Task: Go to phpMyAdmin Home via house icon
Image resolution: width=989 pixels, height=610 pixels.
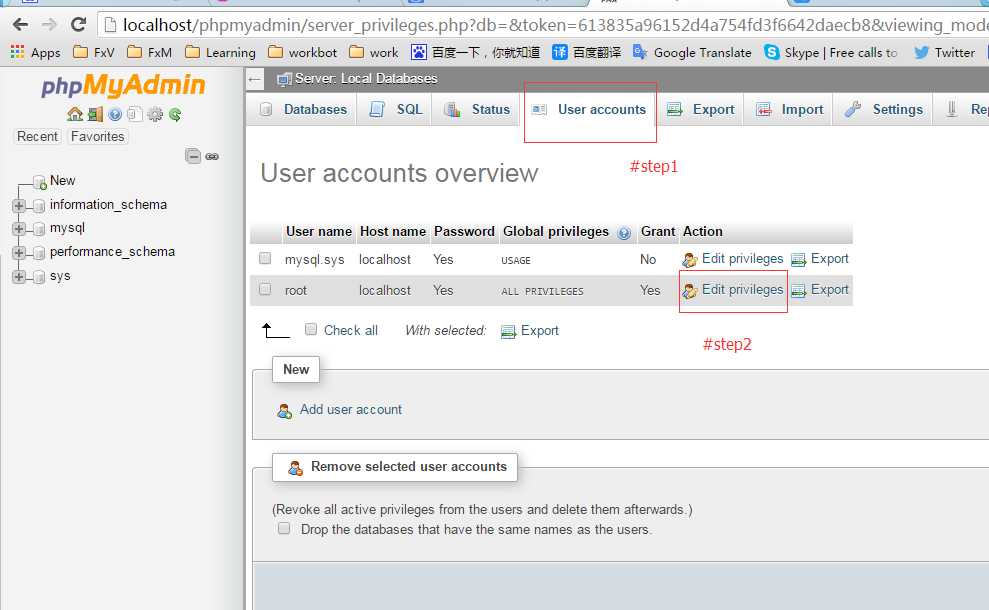Action: pos(75,114)
